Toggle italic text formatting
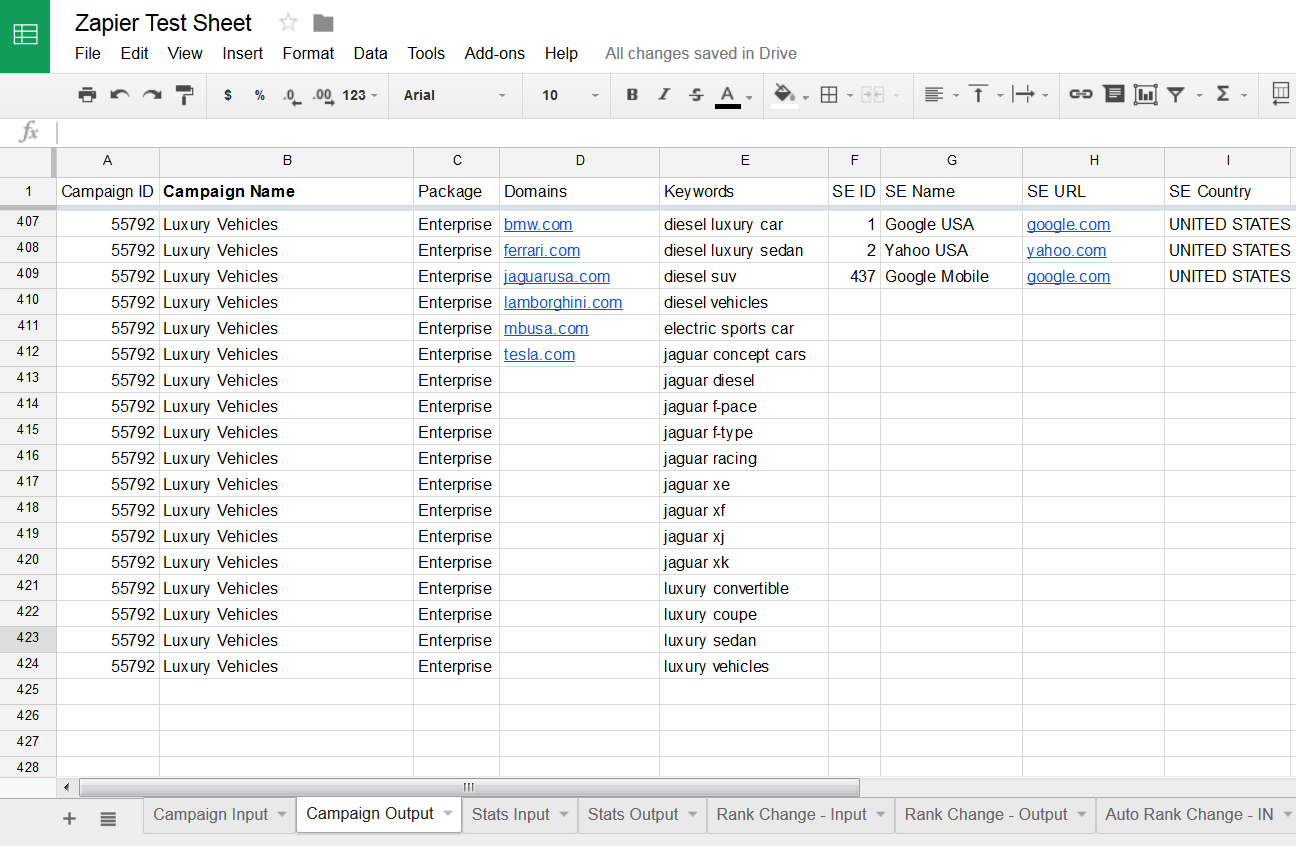The image size is (1296, 846). point(664,95)
